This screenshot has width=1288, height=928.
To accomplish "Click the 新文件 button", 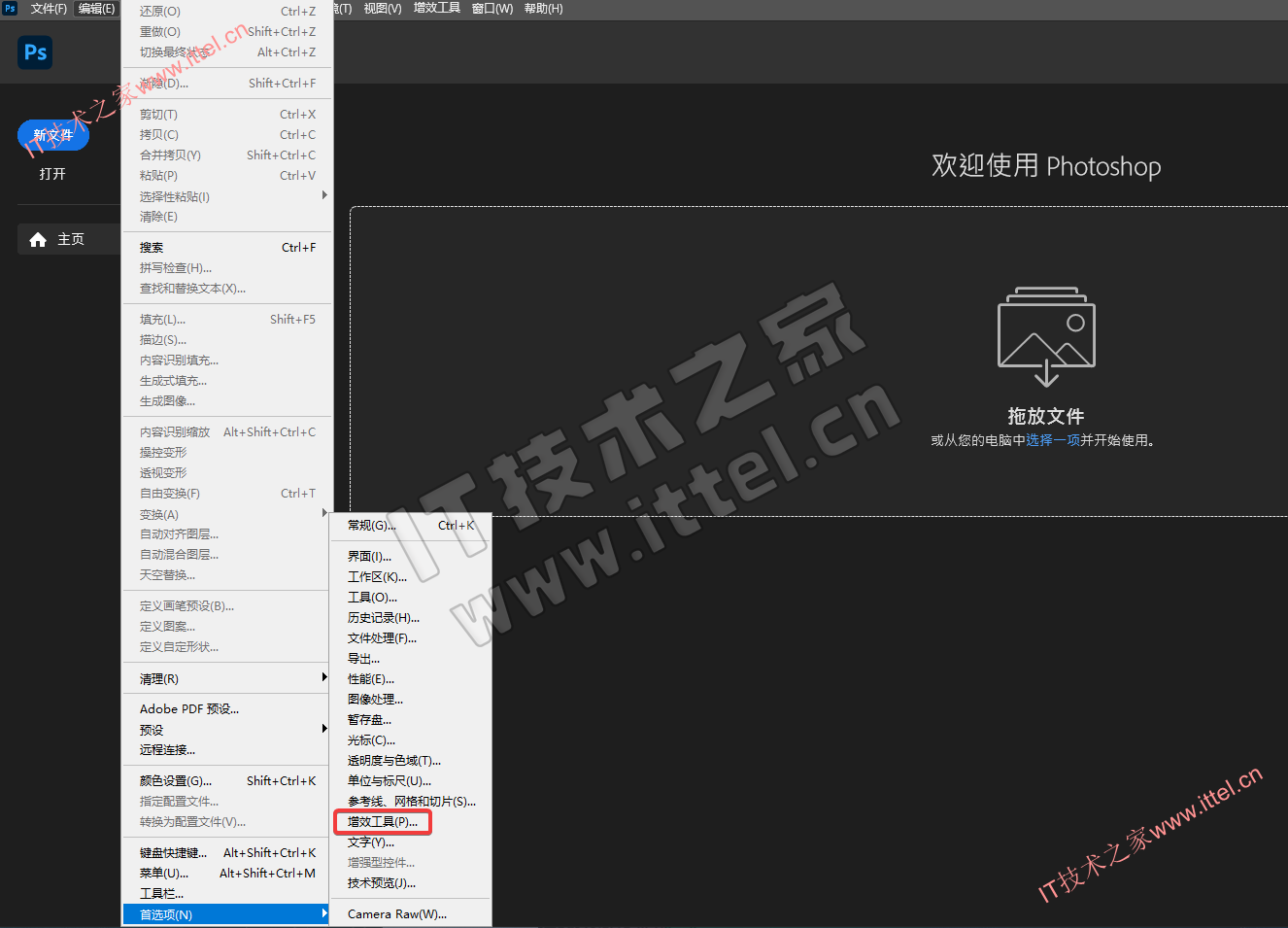I will 53,135.
